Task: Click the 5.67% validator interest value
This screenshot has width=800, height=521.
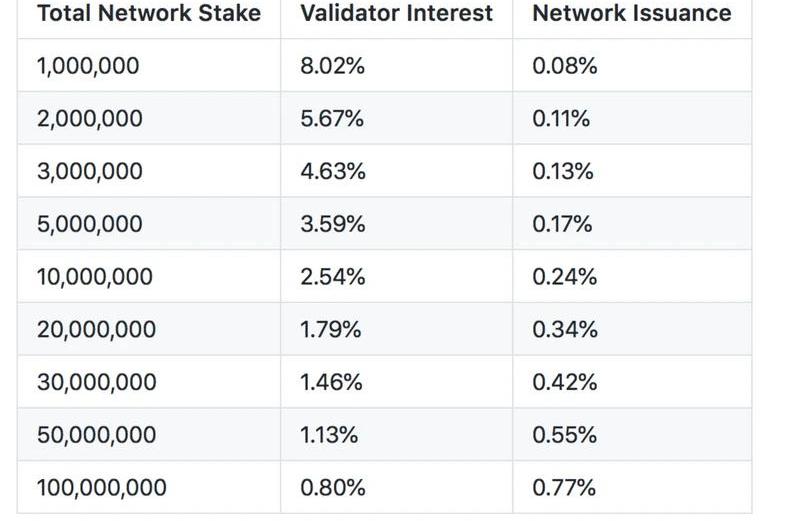Action: coord(332,119)
